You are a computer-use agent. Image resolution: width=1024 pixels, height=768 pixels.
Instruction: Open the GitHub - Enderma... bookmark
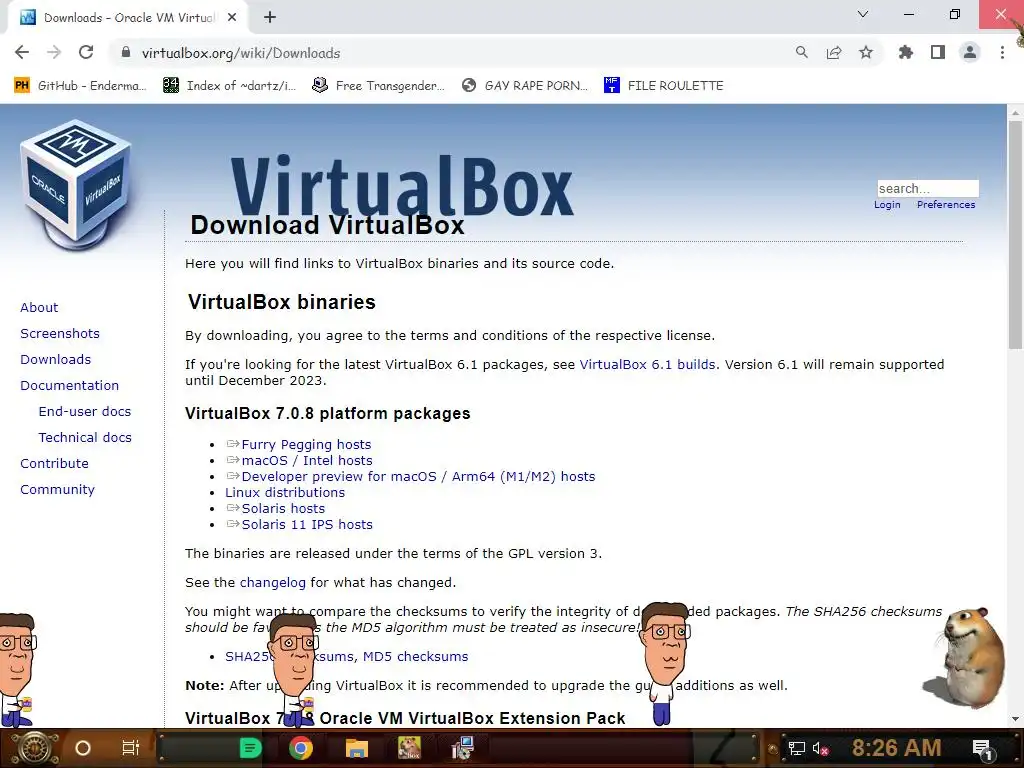80,86
